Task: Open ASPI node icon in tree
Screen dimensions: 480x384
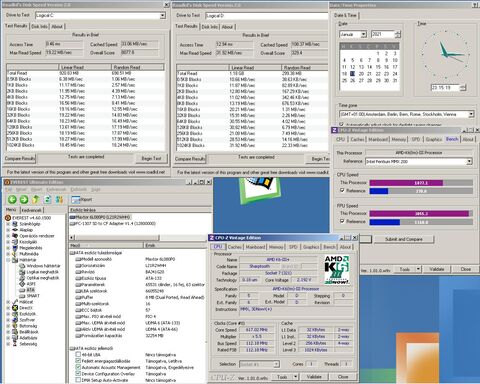Action: [x=22, y=284]
